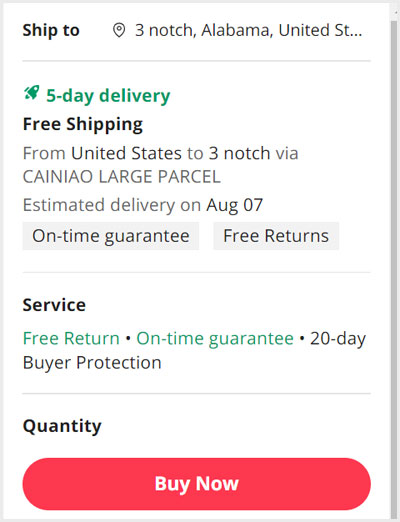Click the Quantity section heading
Screen dimensions: 400x522
[62, 426]
